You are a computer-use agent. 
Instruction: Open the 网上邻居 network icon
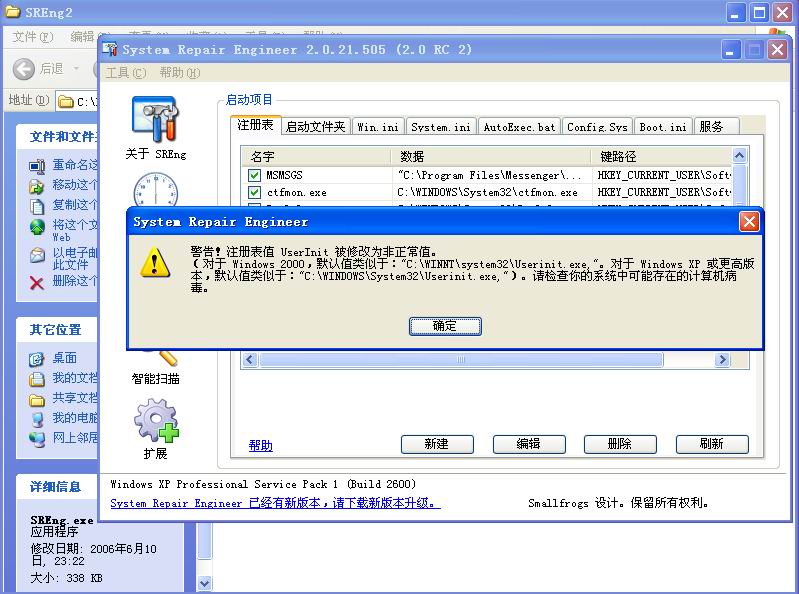[x=37, y=439]
